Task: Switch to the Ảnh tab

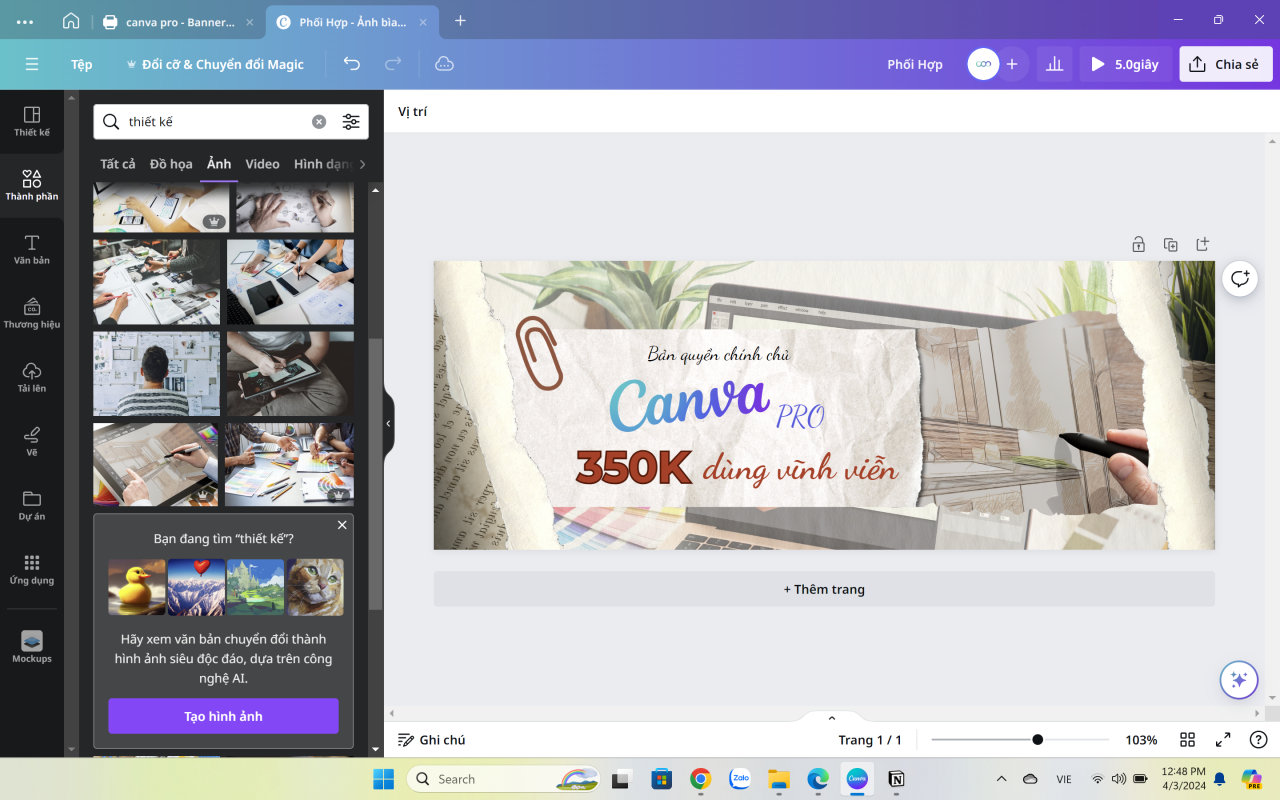Action: pos(219,164)
